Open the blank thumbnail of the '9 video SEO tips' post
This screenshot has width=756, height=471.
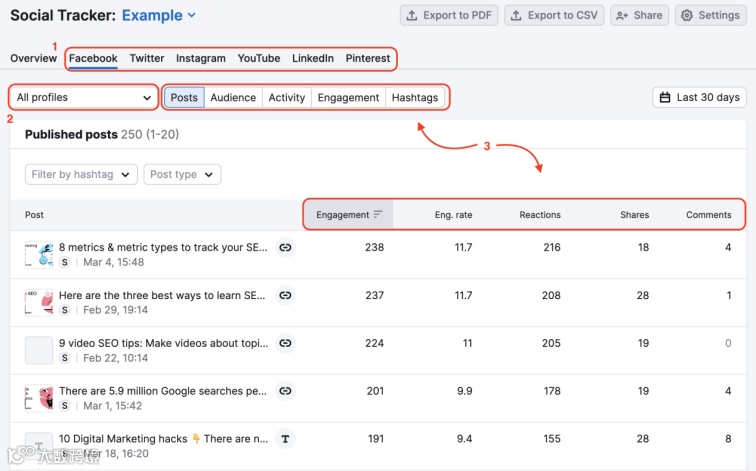39,350
